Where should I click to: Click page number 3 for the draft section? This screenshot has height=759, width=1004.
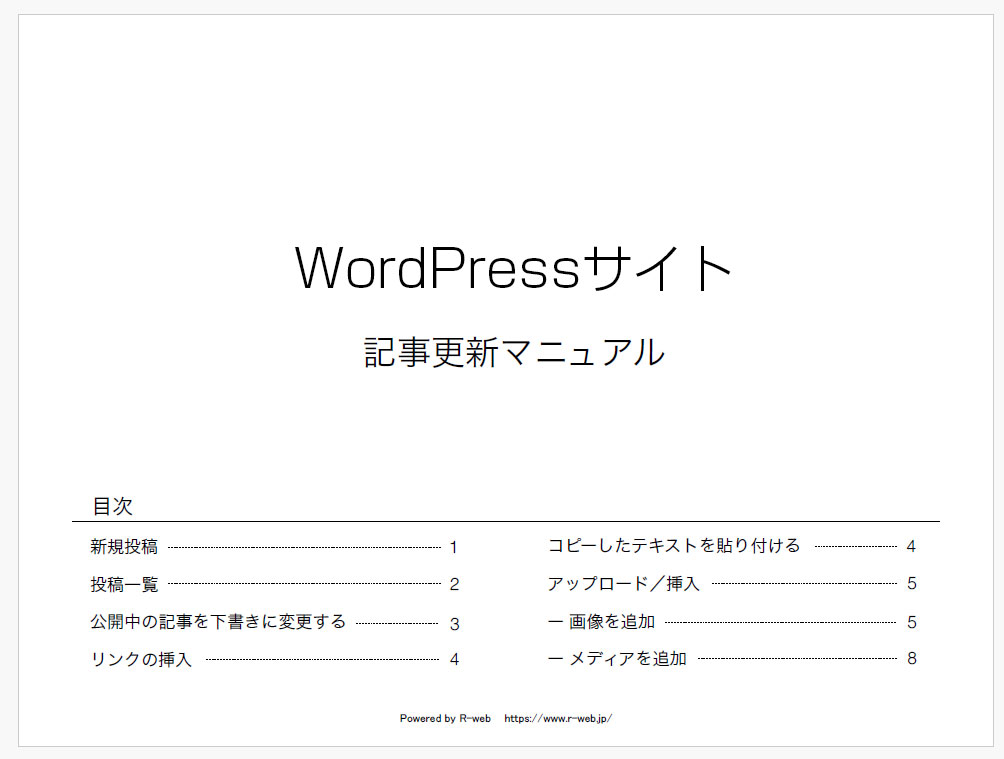click(x=454, y=621)
